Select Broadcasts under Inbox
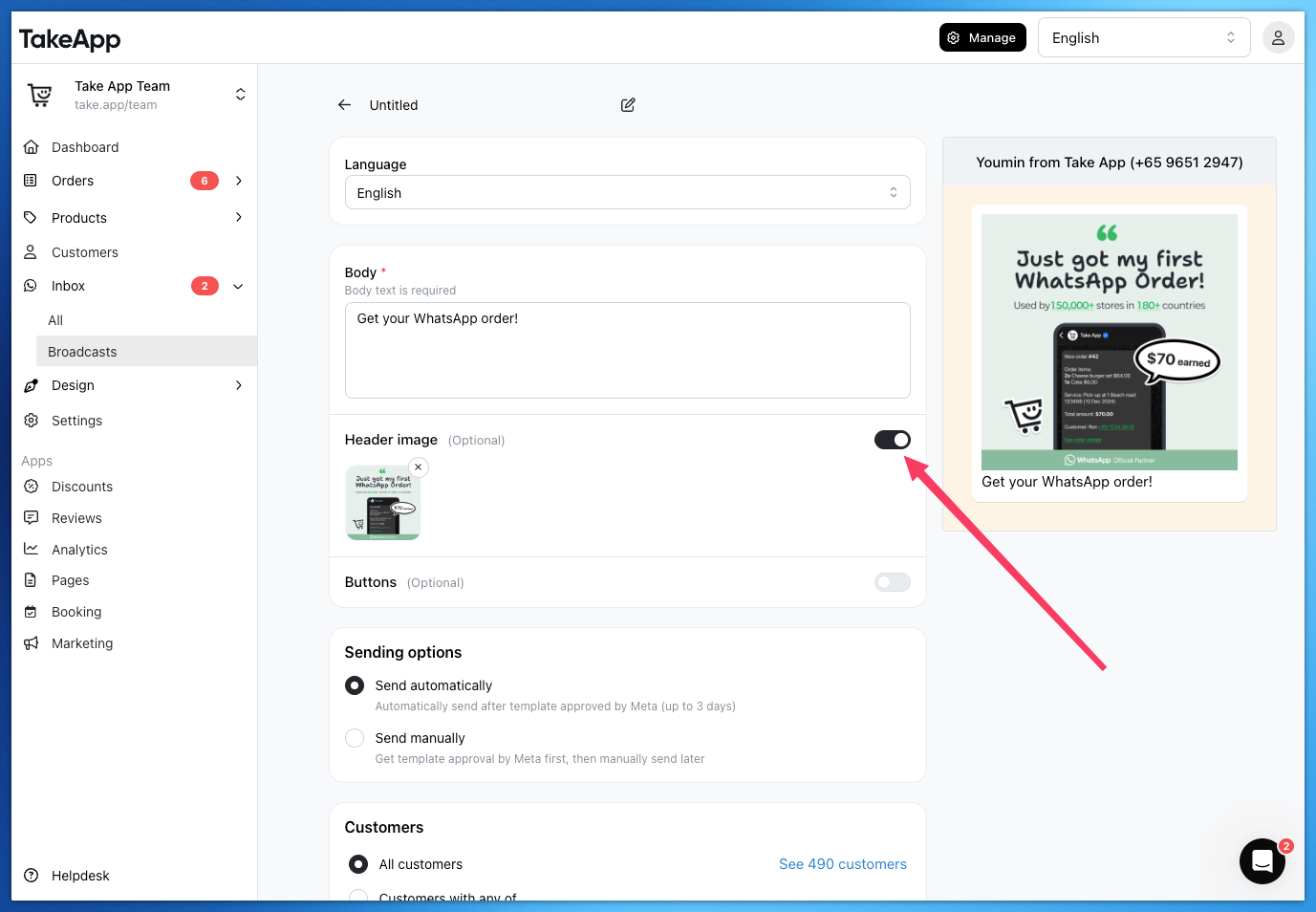 146,352
